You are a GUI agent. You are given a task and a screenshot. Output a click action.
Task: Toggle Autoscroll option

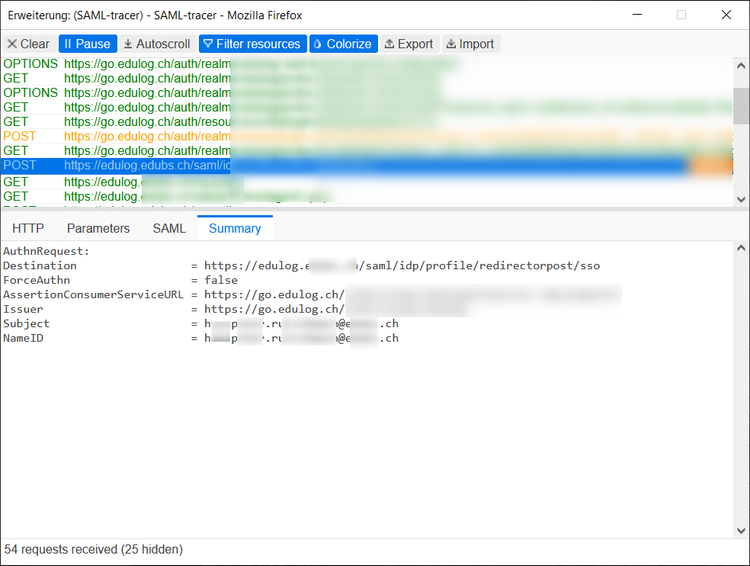(x=157, y=44)
